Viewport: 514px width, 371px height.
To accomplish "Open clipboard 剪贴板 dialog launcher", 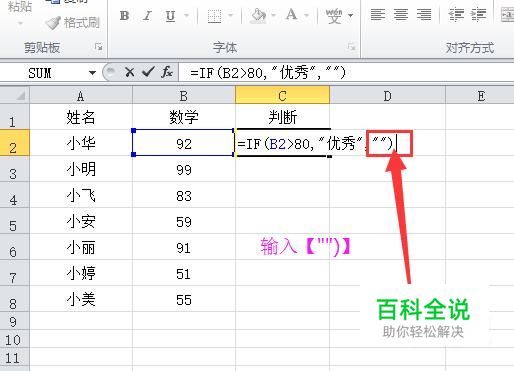I will (99, 47).
